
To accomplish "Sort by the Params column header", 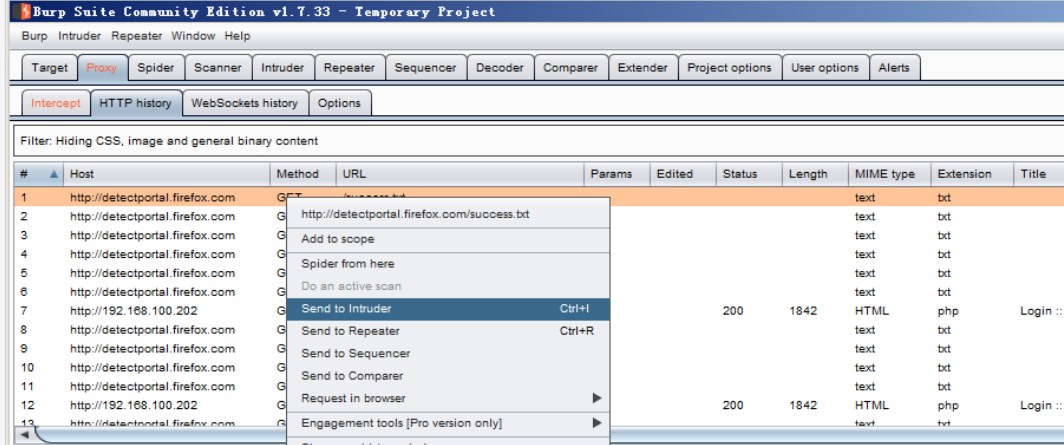I will tap(618, 174).
